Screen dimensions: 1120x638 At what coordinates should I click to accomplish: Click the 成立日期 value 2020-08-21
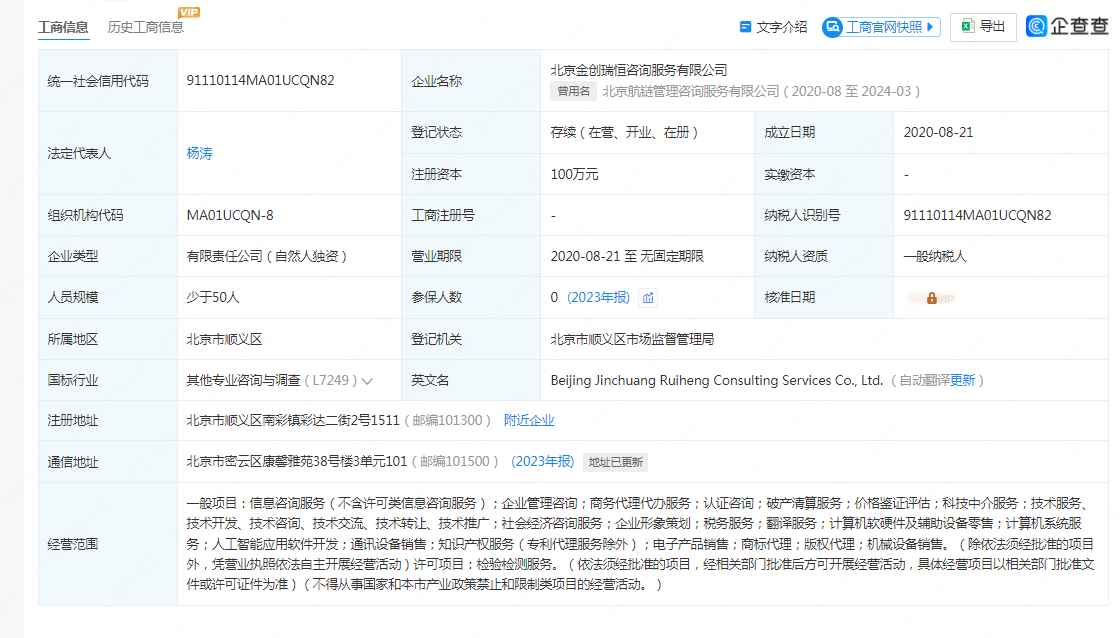[x=938, y=133]
